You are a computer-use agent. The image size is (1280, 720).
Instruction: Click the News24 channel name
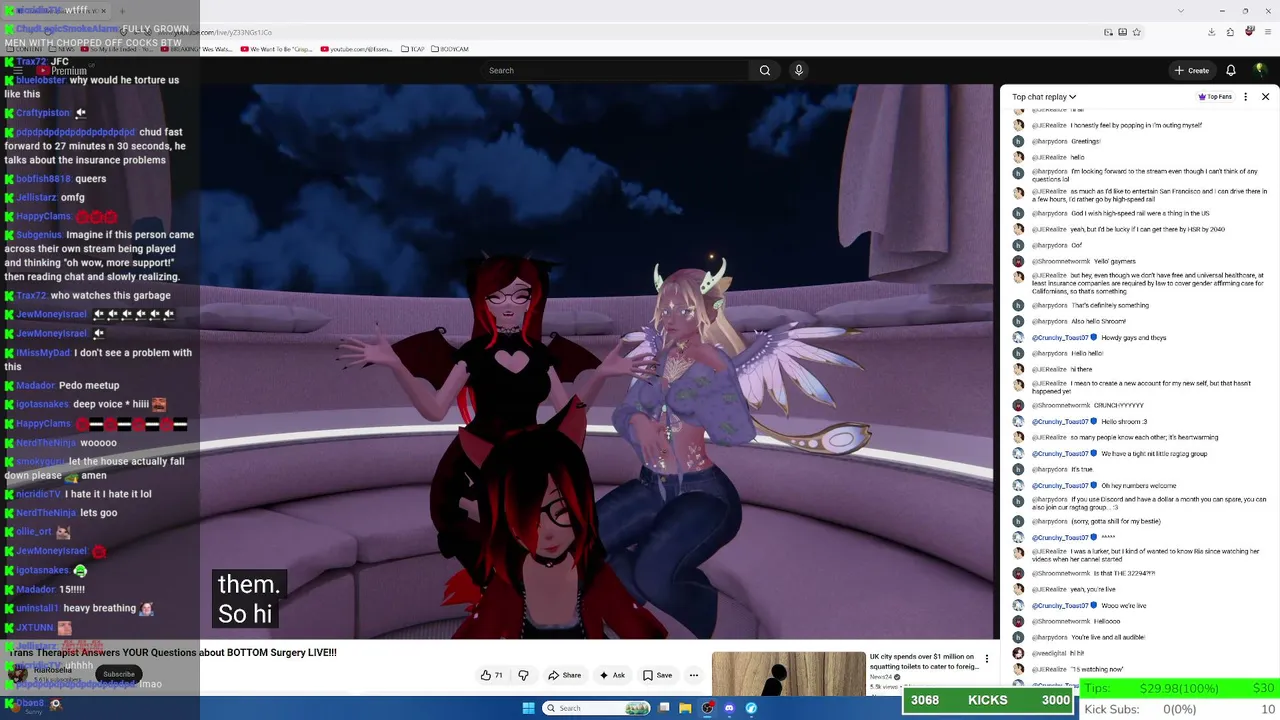(880, 677)
